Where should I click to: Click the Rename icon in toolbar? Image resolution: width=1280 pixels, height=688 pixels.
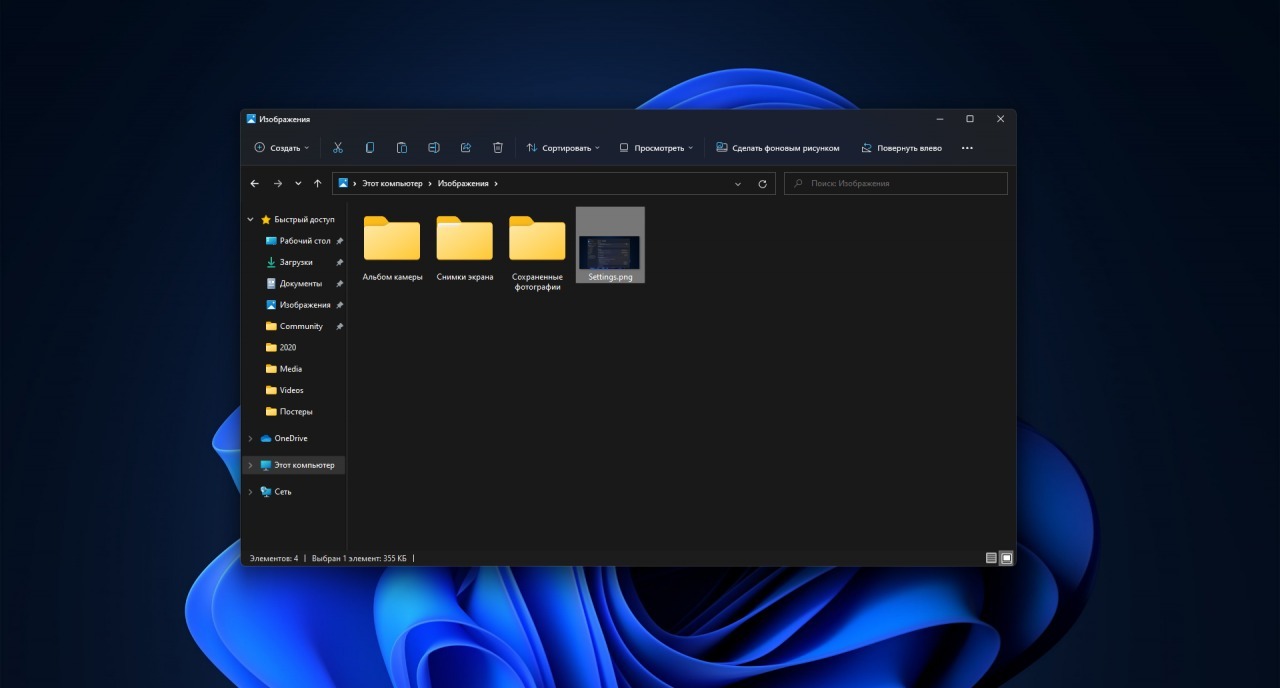[434, 148]
